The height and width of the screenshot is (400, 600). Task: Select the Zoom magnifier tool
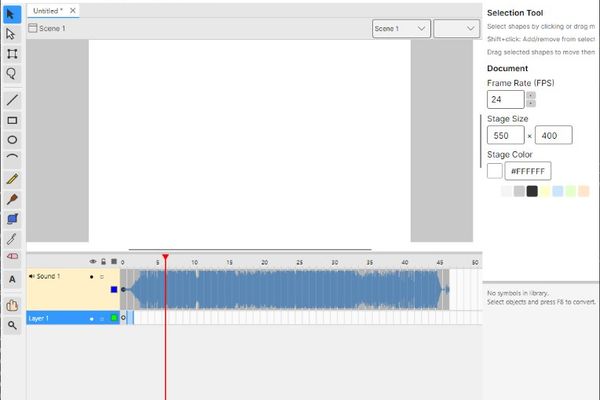pos(12,325)
